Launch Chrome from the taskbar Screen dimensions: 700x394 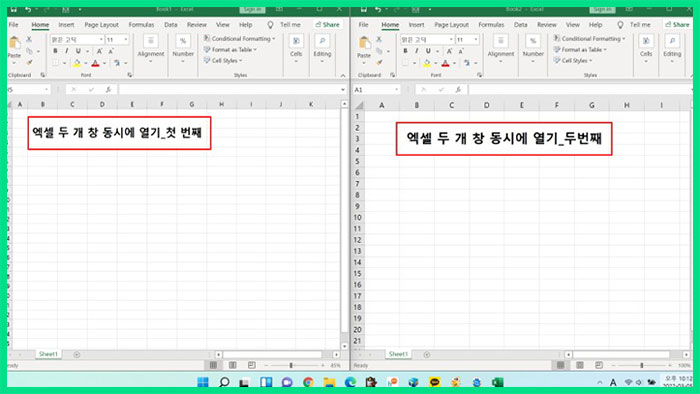[x=308, y=382]
